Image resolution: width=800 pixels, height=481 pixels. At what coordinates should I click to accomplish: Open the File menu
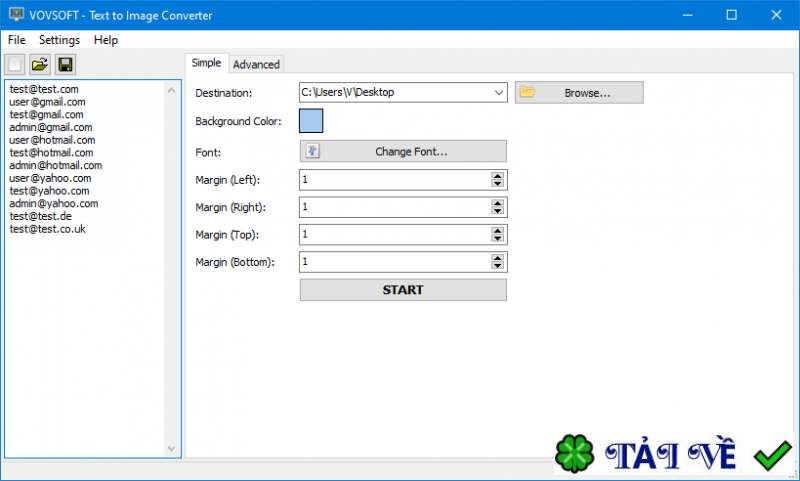pyautogui.click(x=16, y=40)
